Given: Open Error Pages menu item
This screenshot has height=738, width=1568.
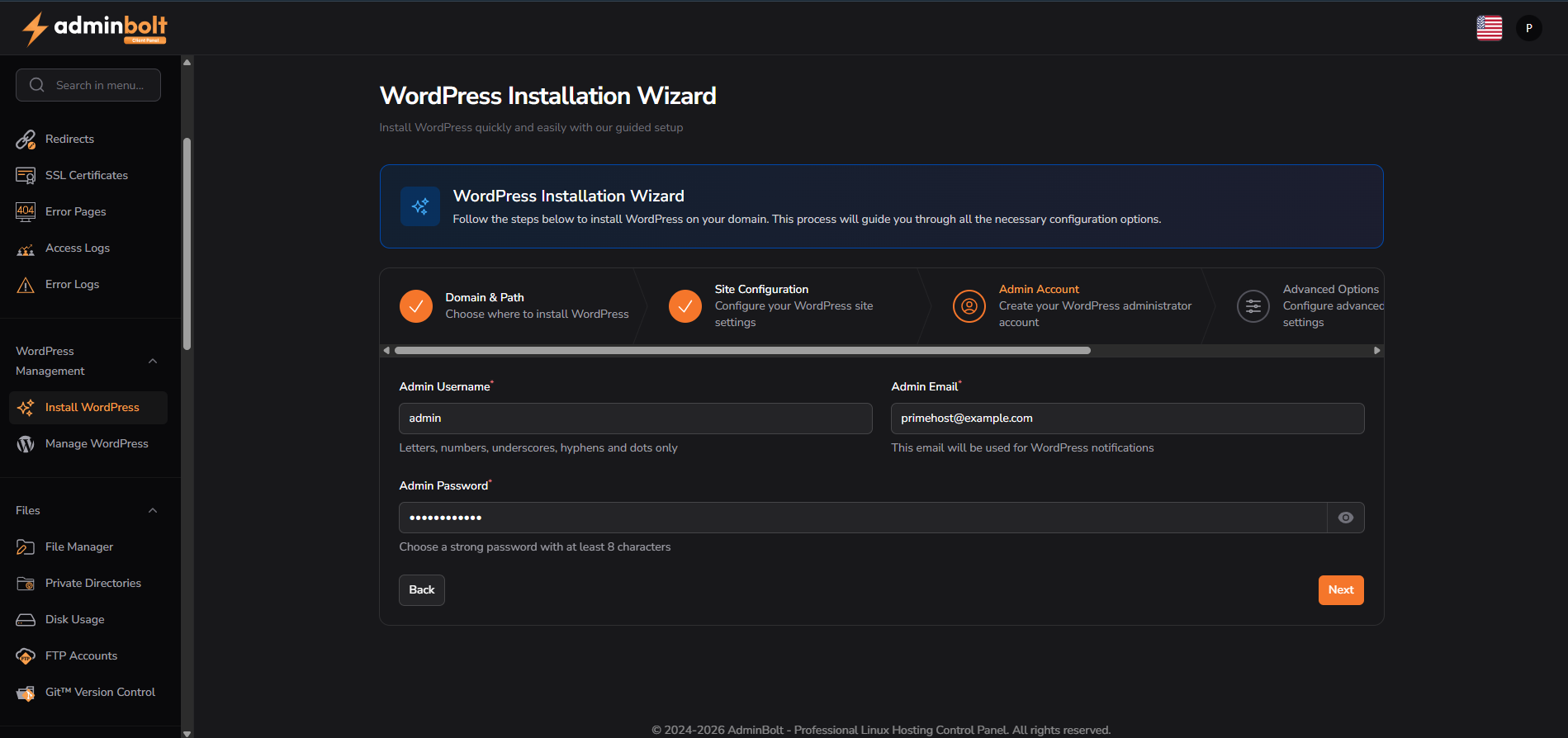Looking at the screenshot, I should 88,212.
